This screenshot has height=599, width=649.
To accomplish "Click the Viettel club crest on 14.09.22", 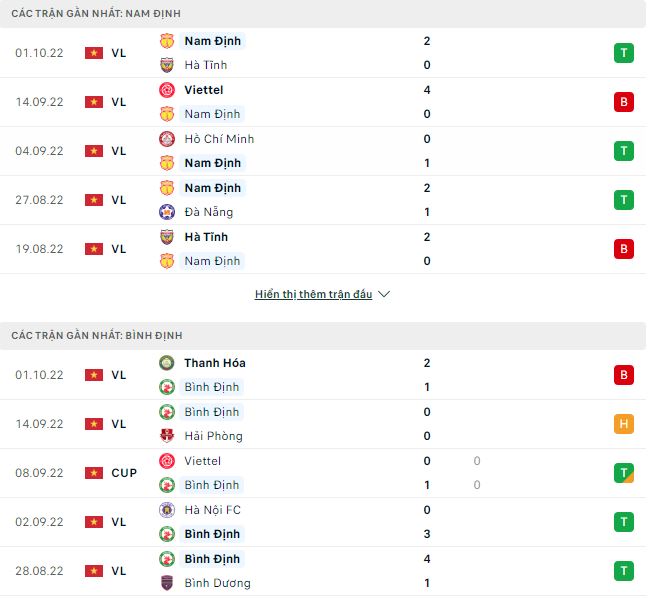I will coord(167,90).
